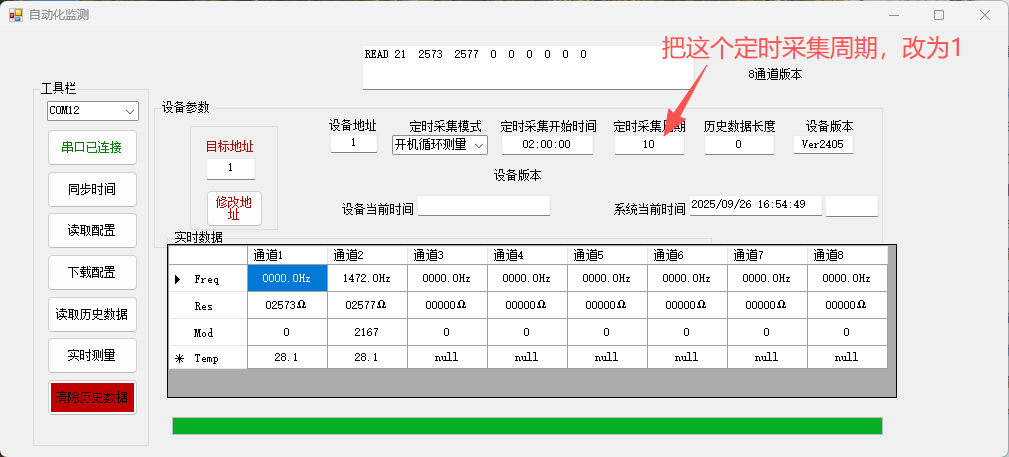Click the red 清除历史数据 button
This screenshot has width=1009, height=457.
[91, 397]
